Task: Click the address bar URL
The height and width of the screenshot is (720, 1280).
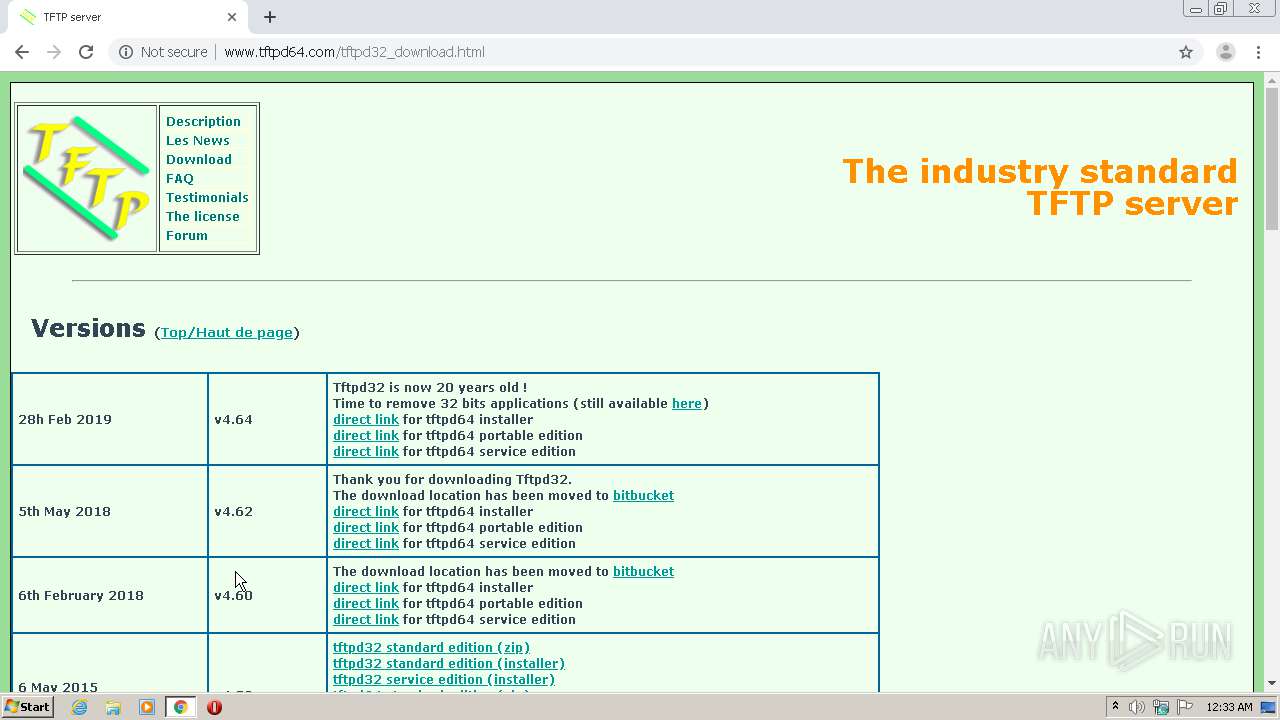Action: (x=354, y=52)
